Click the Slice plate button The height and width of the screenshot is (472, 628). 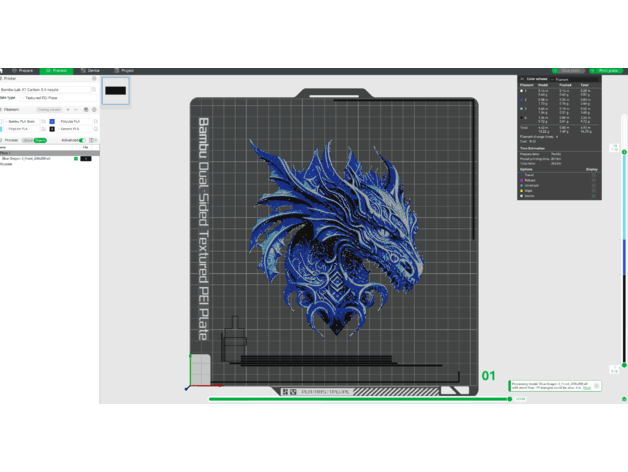click(571, 71)
